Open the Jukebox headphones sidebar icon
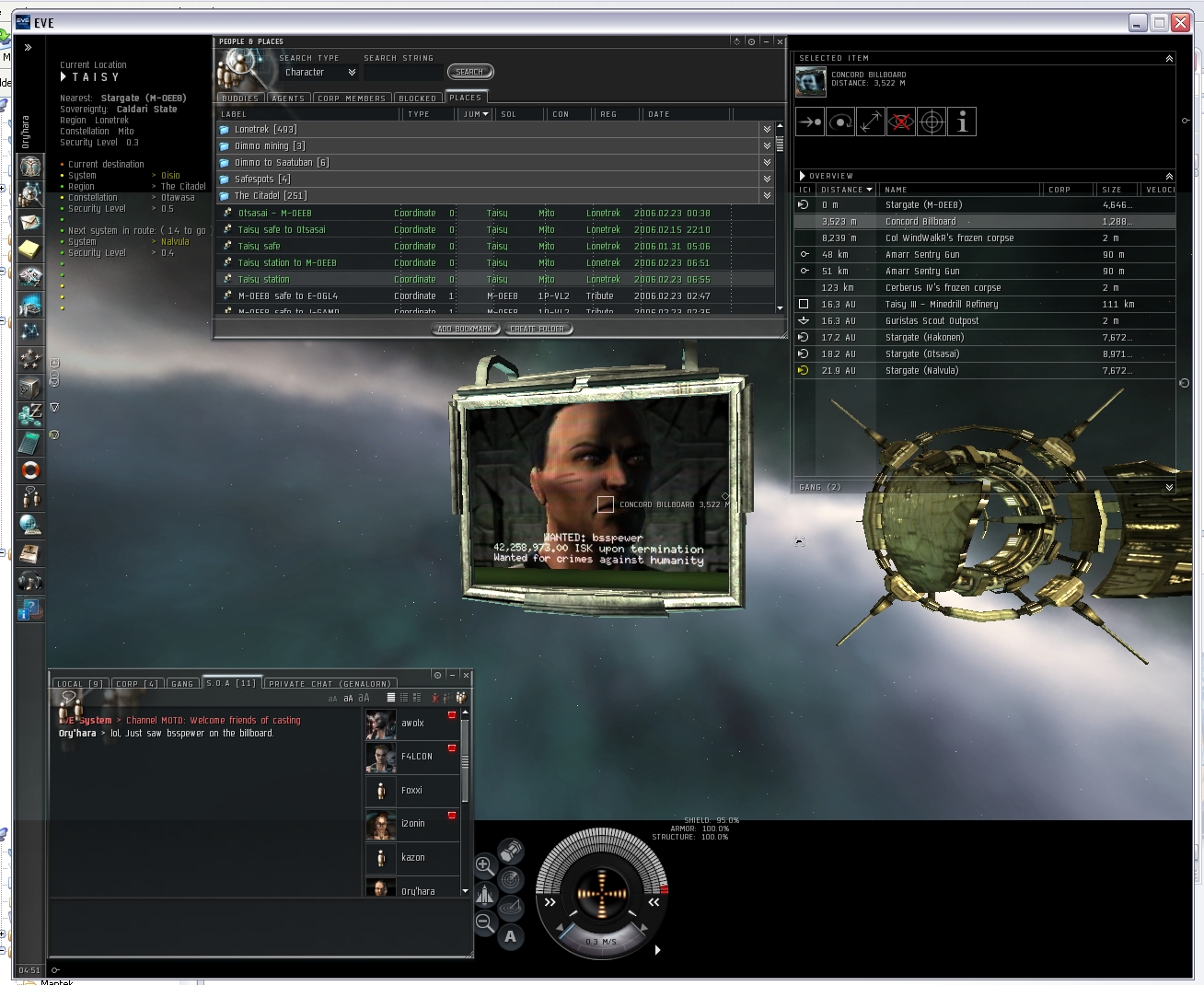Viewport: 1204px width, 985px height. pyautogui.click(x=30, y=582)
